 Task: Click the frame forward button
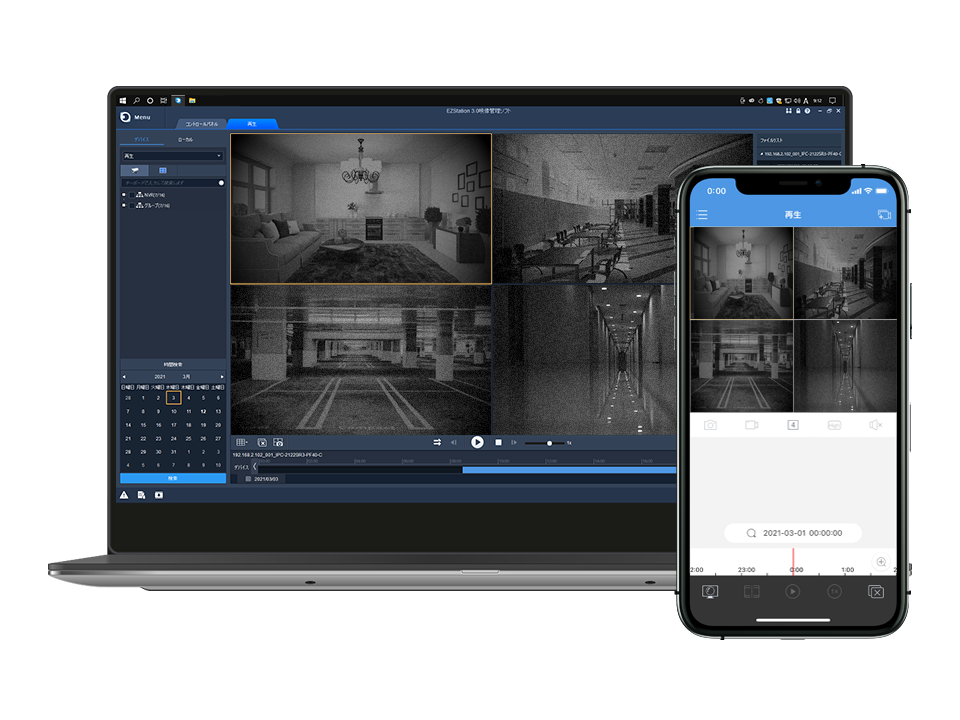click(514, 442)
